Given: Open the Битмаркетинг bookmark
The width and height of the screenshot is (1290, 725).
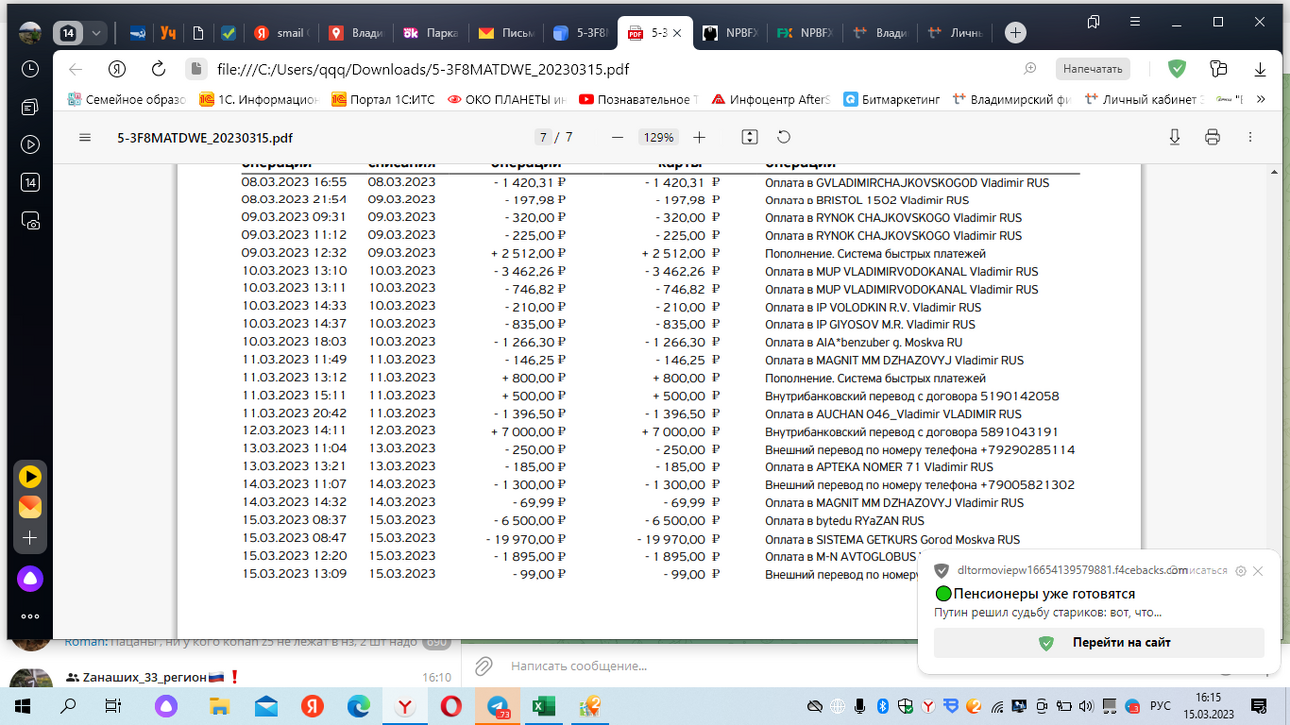Looking at the screenshot, I should pos(892,99).
